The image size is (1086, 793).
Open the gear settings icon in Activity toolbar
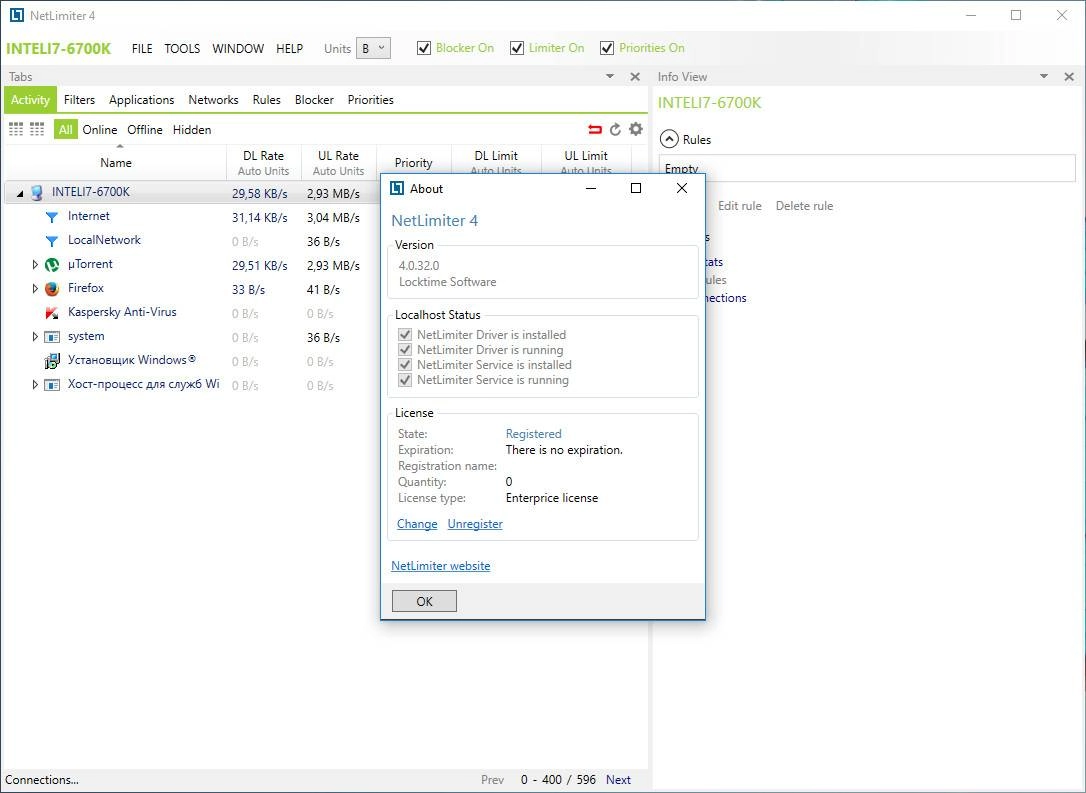tap(636, 129)
